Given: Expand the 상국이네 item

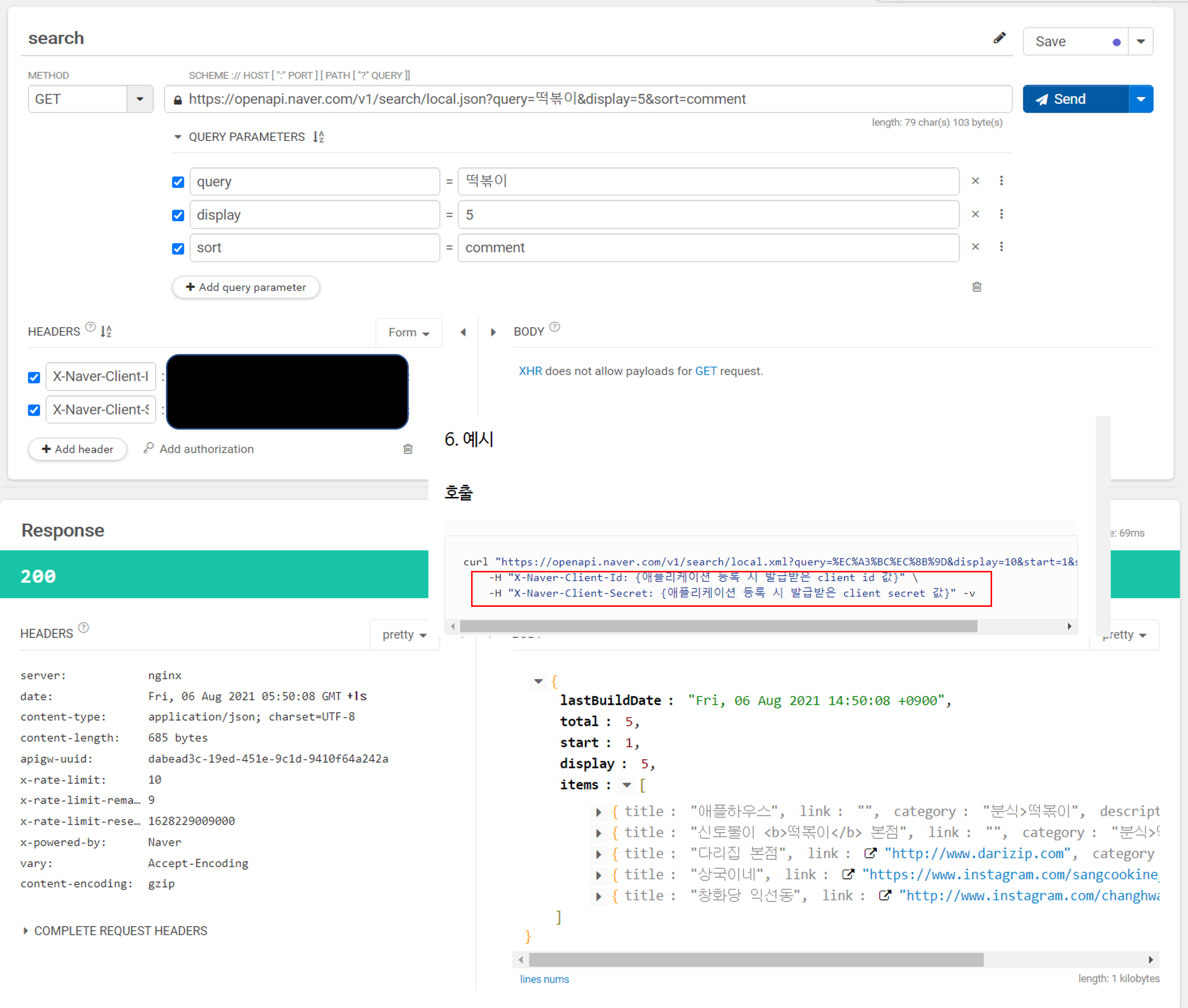Looking at the screenshot, I should pyautogui.click(x=598, y=875).
